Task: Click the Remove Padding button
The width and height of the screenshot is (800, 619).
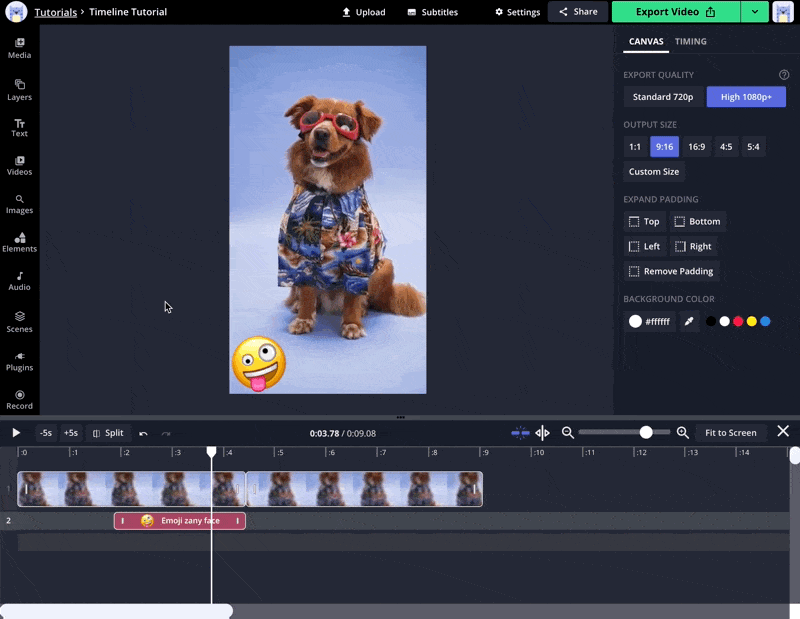Action: tap(671, 271)
